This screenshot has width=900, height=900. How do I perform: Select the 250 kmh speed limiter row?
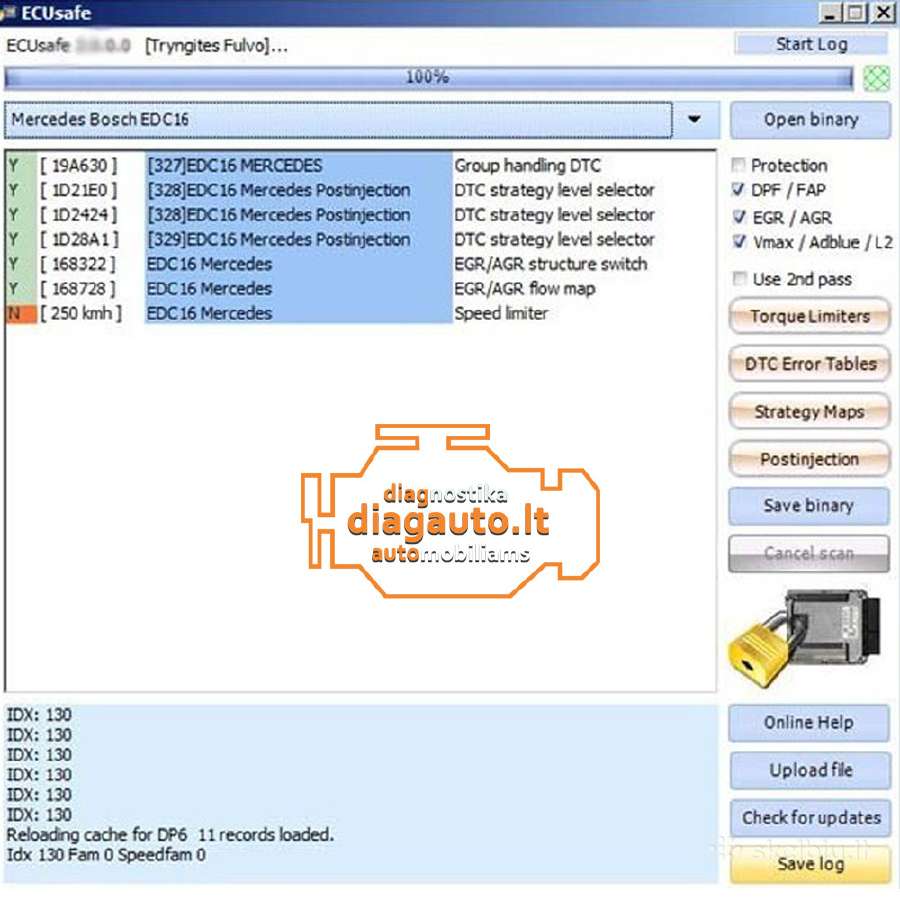pos(360,313)
